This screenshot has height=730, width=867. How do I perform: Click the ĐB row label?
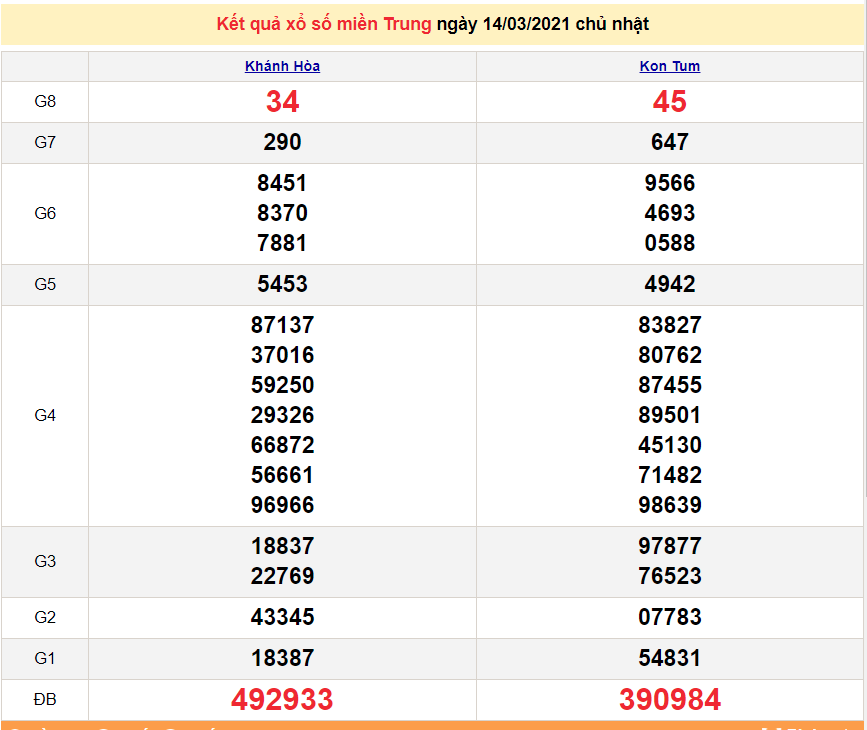[x=45, y=700]
